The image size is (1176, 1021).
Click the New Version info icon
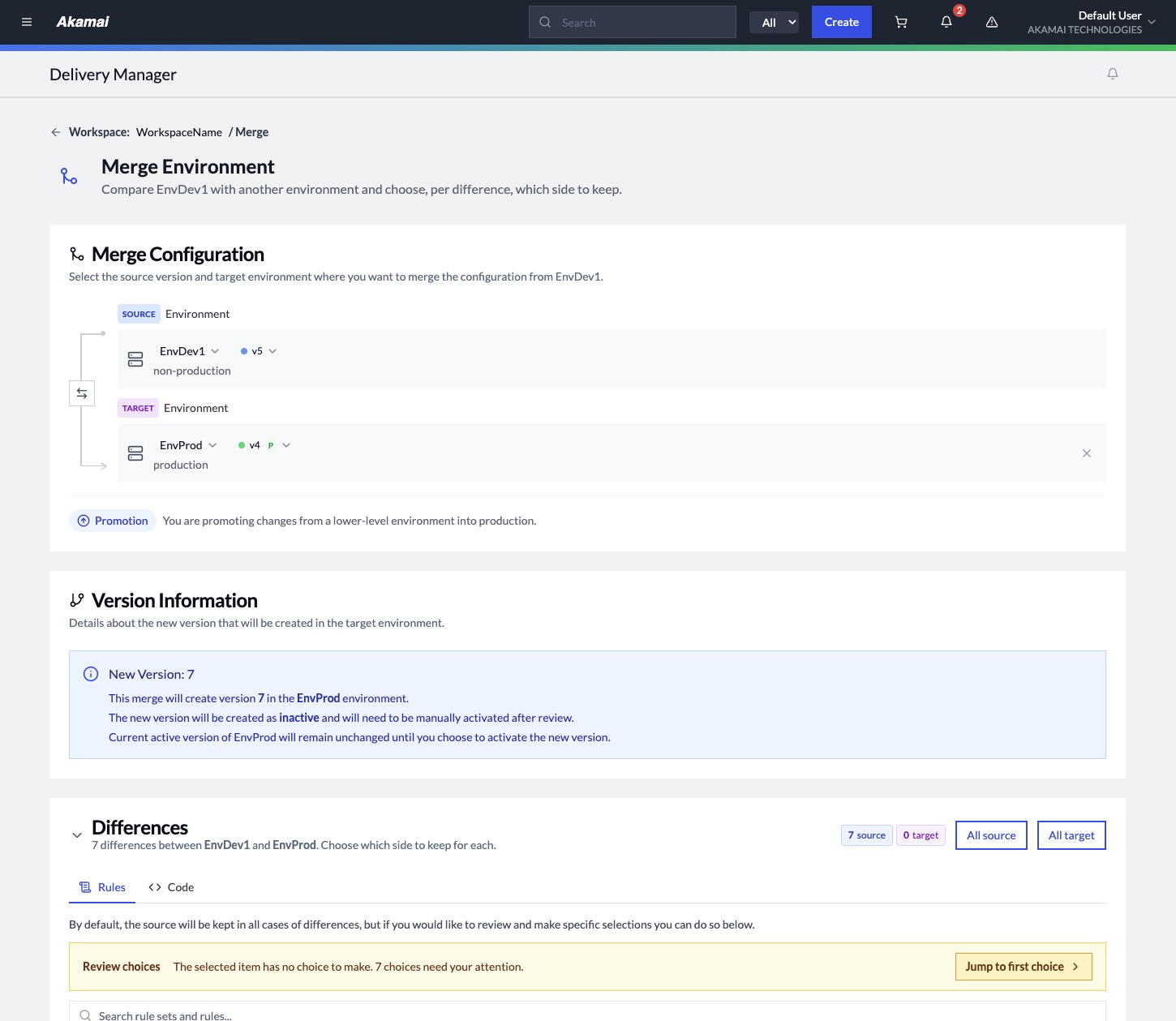tap(91, 674)
